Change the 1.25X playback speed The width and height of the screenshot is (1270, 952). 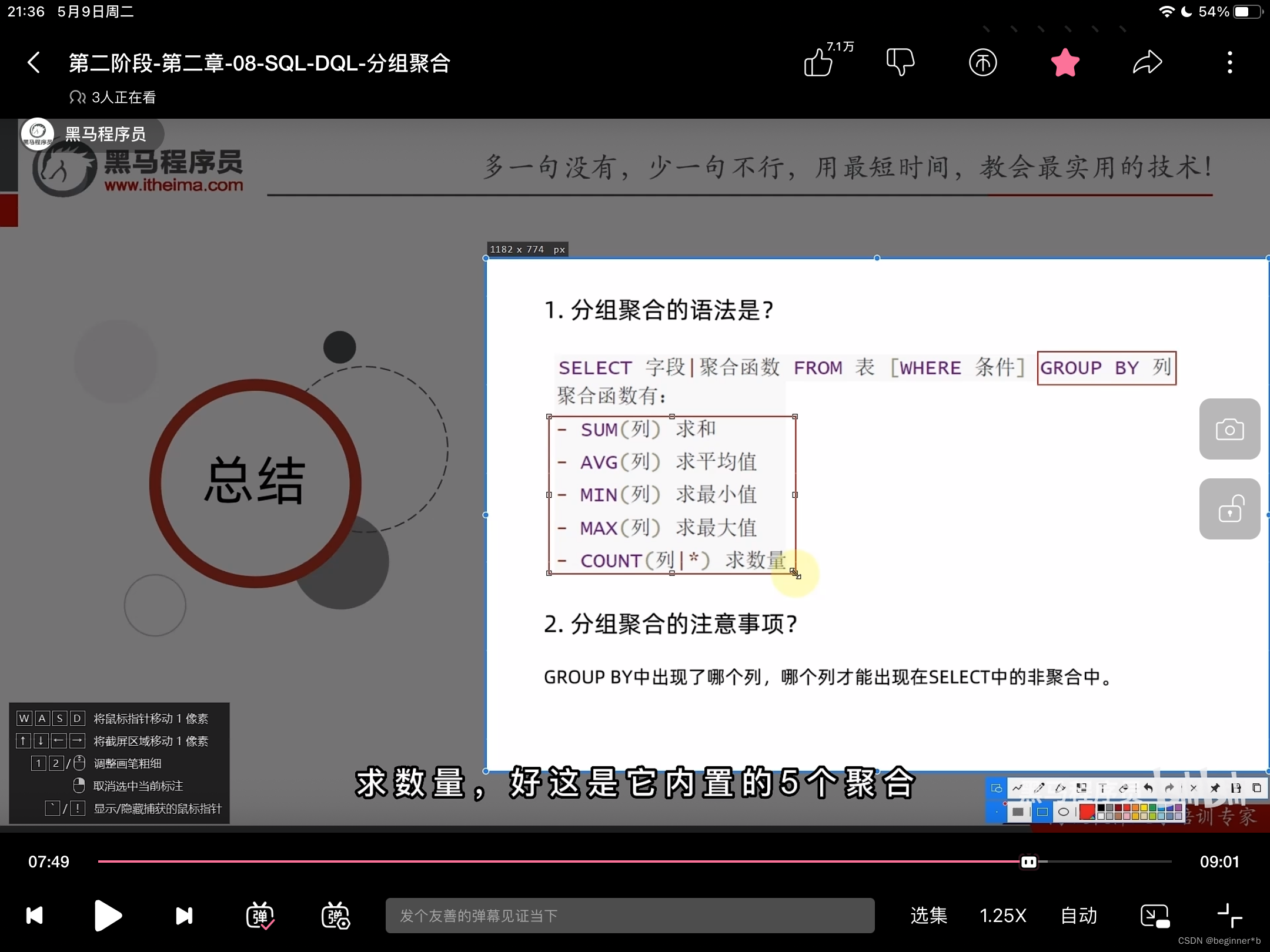[1002, 916]
